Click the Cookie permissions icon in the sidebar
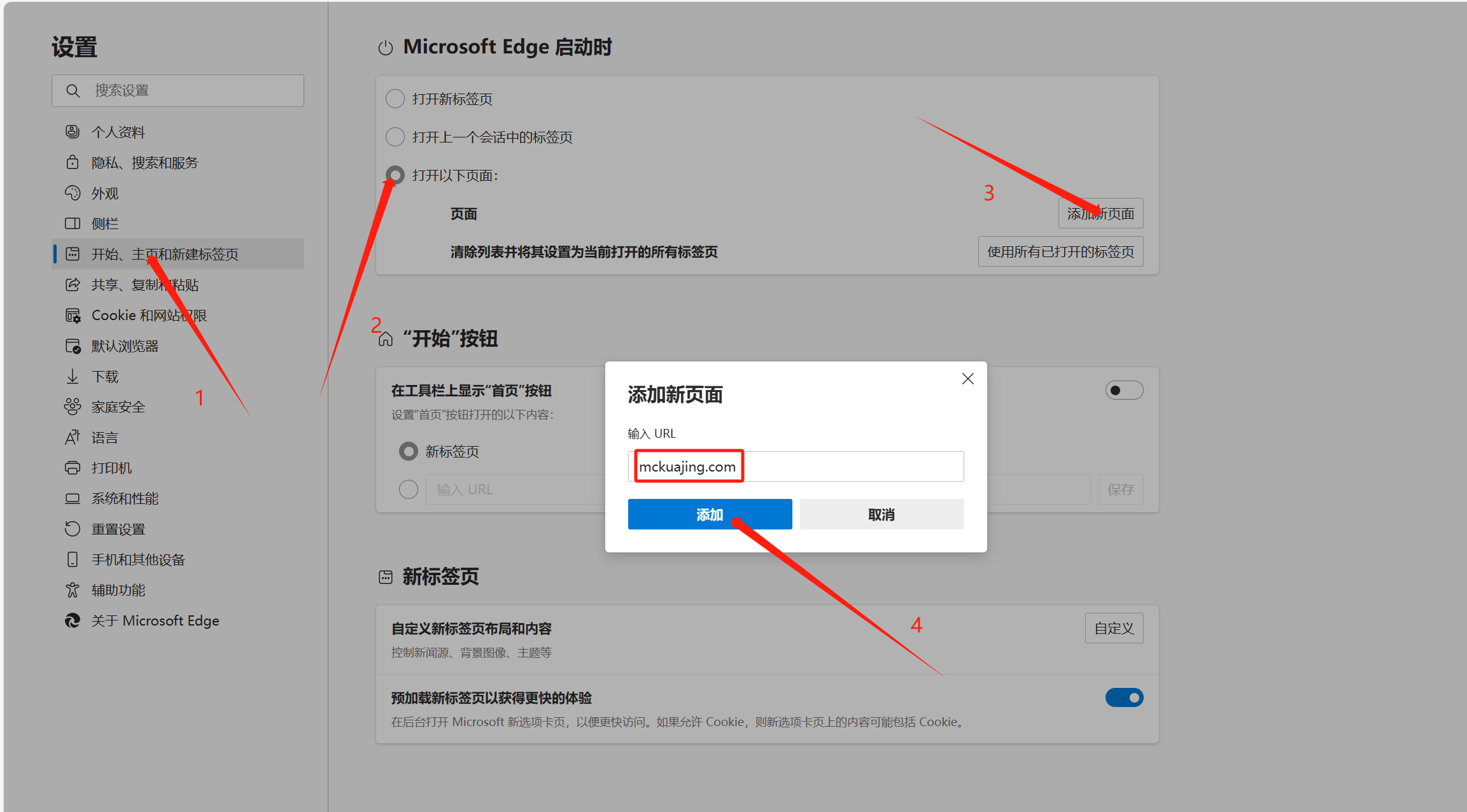 pos(73,315)
